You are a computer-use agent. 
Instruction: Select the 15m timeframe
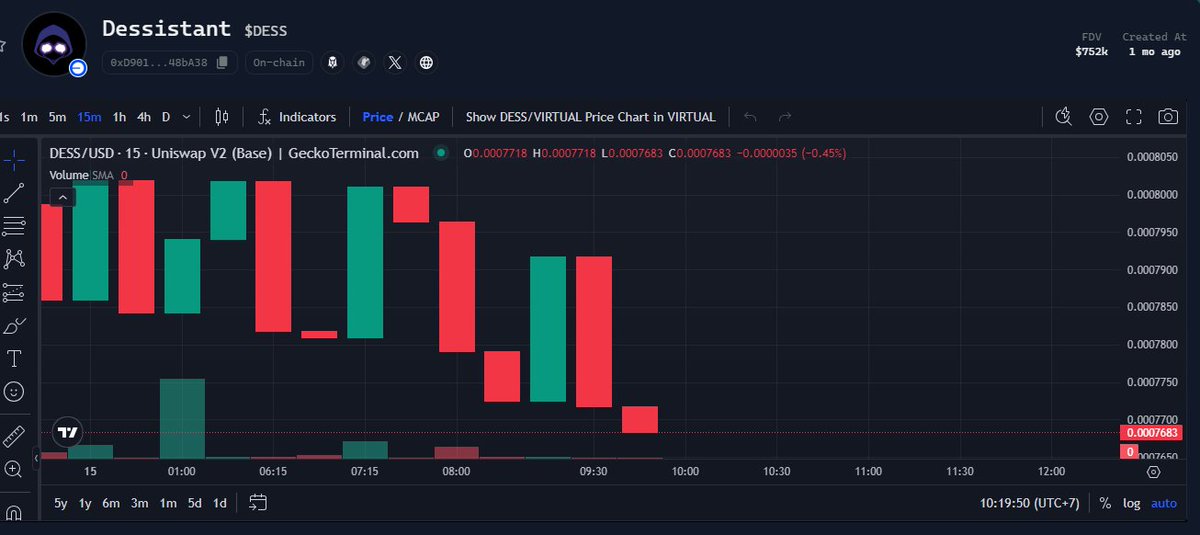[90, 117]
